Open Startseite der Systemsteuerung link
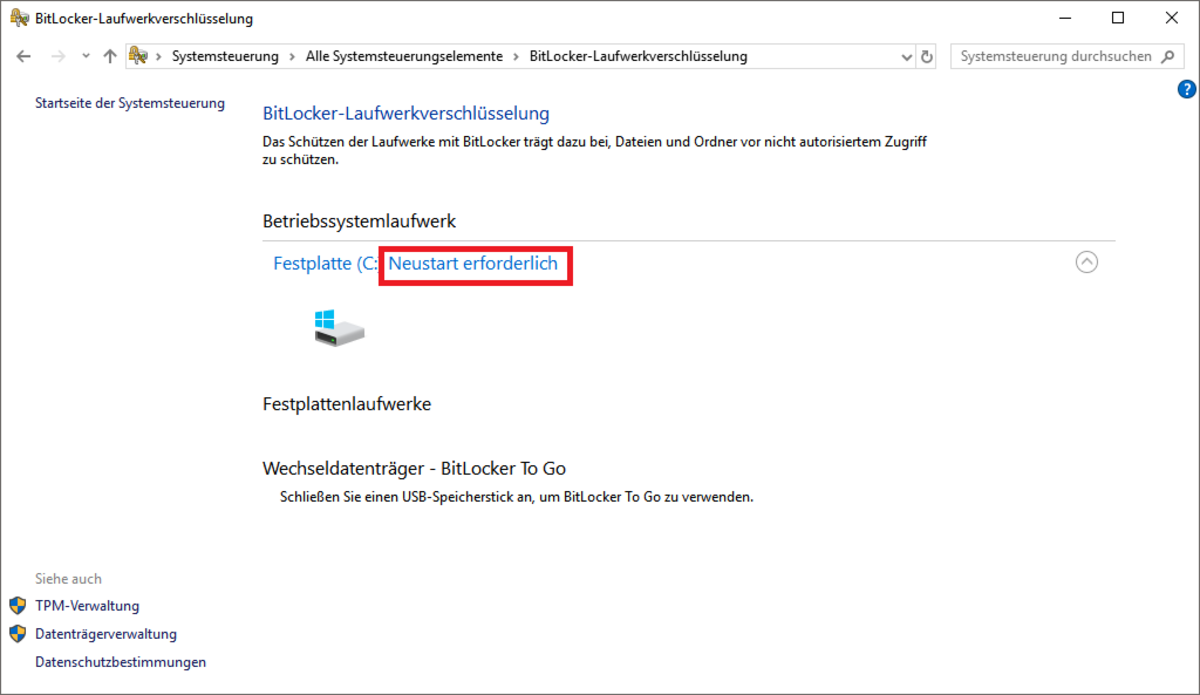This screenshot has height=695, width=1200. coord(130,103)
